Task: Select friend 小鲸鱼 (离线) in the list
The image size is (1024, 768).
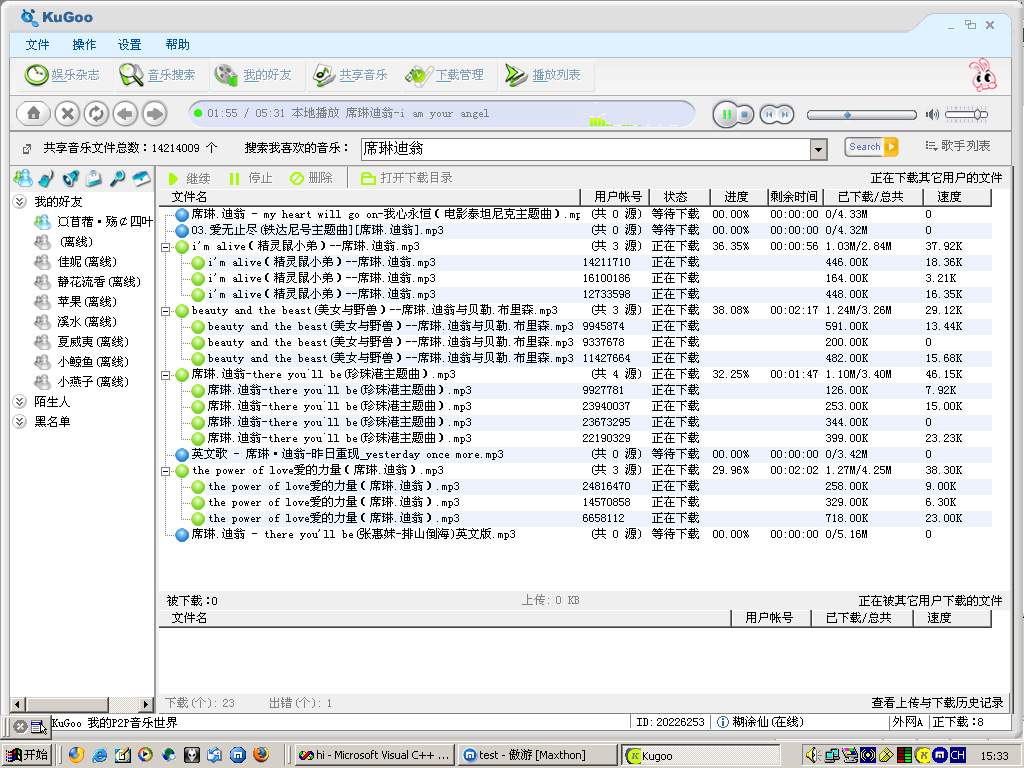Action: (x=93, y=362)
